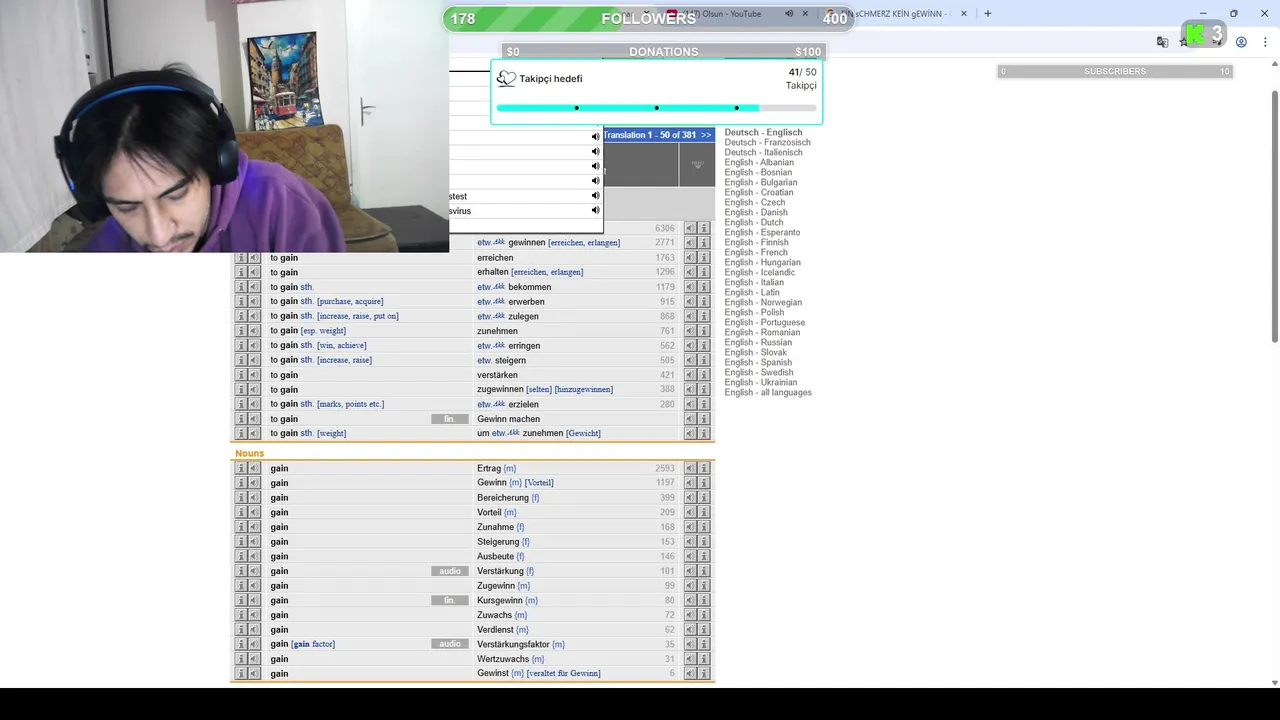The width and height of the screenshot is (1280, 720).
Task: Open 'English - Russian' dictionary
Action: pos(758,342)
